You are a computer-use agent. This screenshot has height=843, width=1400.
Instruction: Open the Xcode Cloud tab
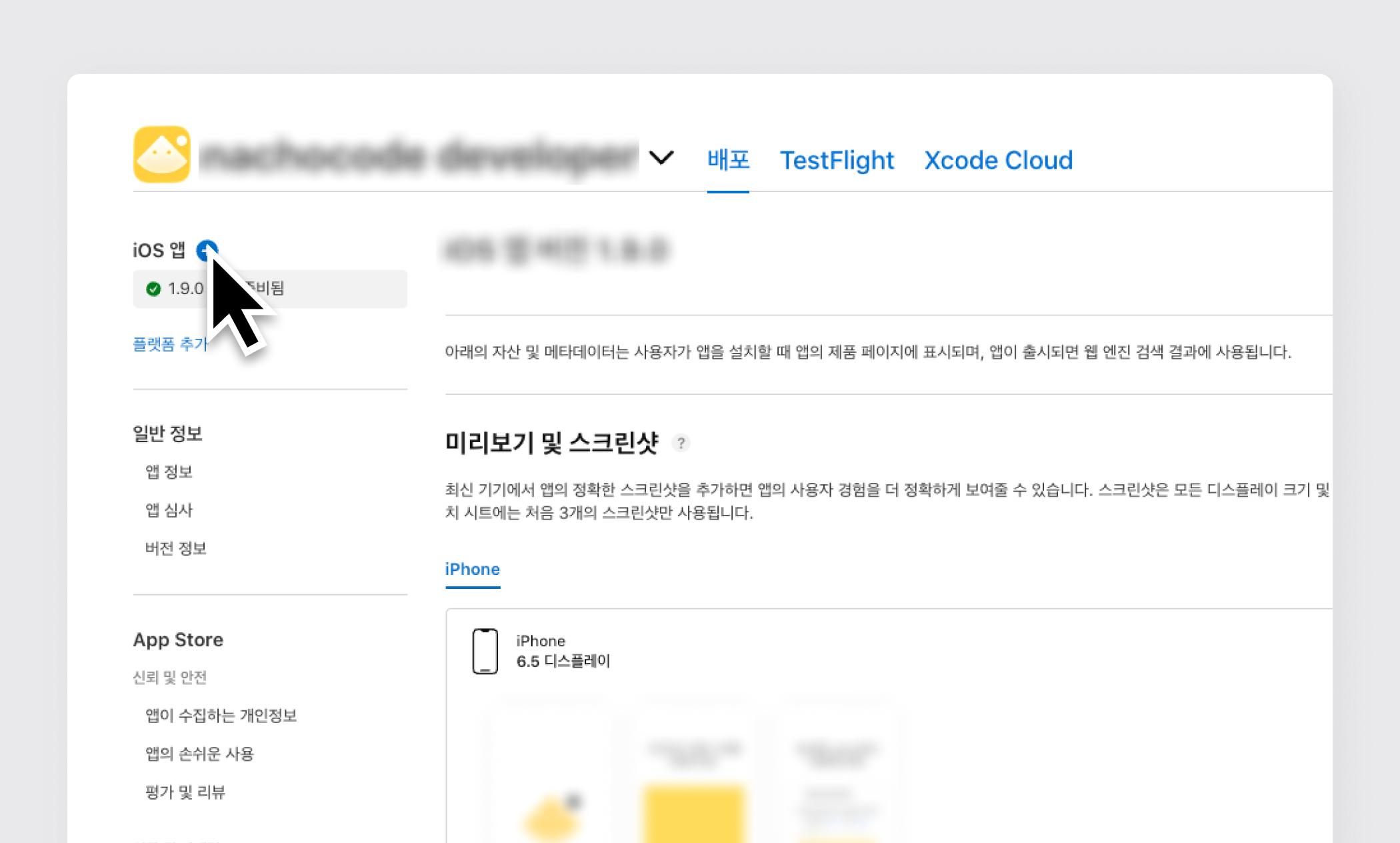pyautogui.click(x=998, y=160)
